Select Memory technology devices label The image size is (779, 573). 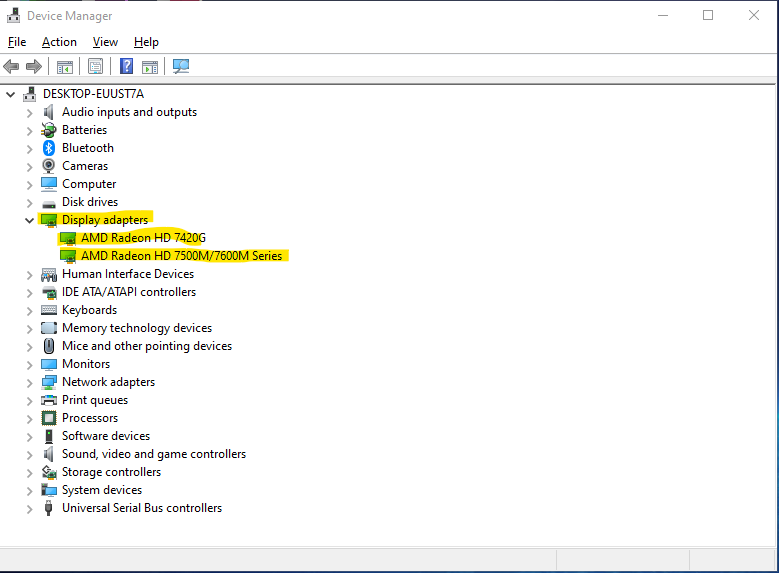click(x=137, y=328)
